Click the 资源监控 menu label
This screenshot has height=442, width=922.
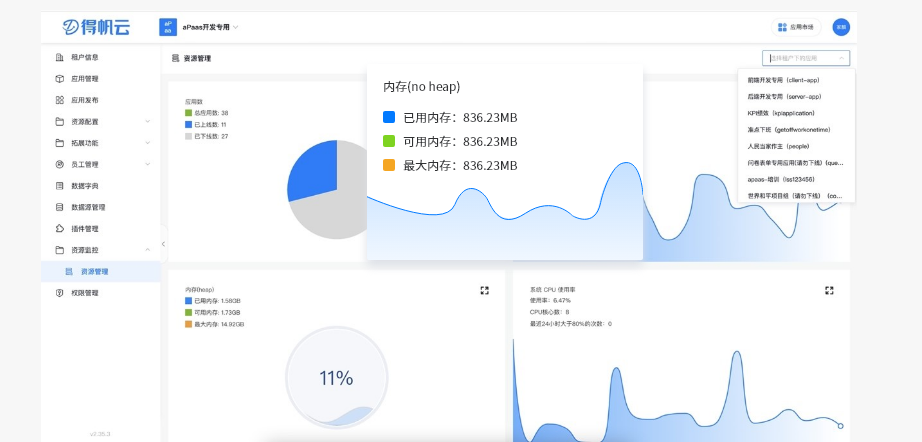[x=85, y=250]
